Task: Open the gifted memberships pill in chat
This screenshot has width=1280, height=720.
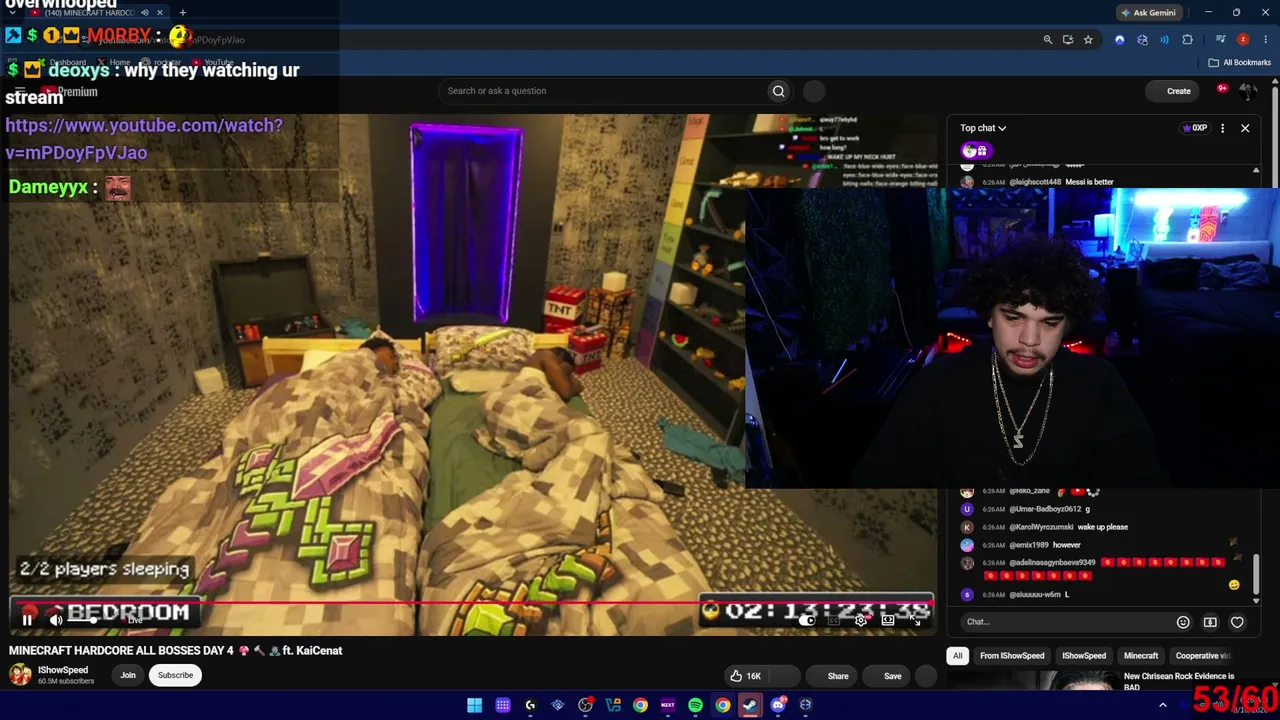Action: 975,151
